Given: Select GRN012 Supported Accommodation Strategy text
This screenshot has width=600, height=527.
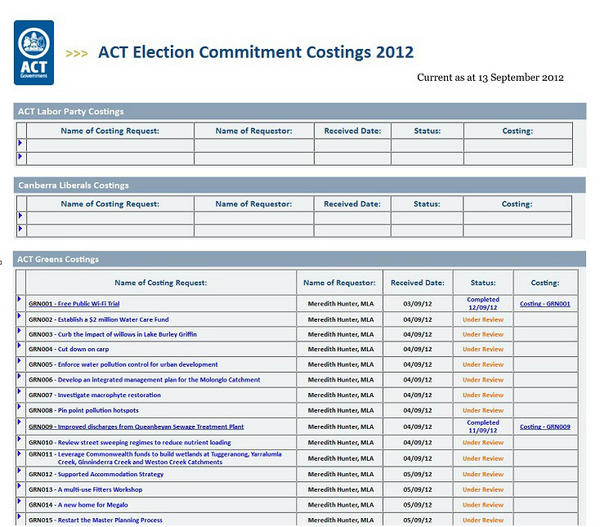Looking at the screenshot, I should [x=96, y=475].
